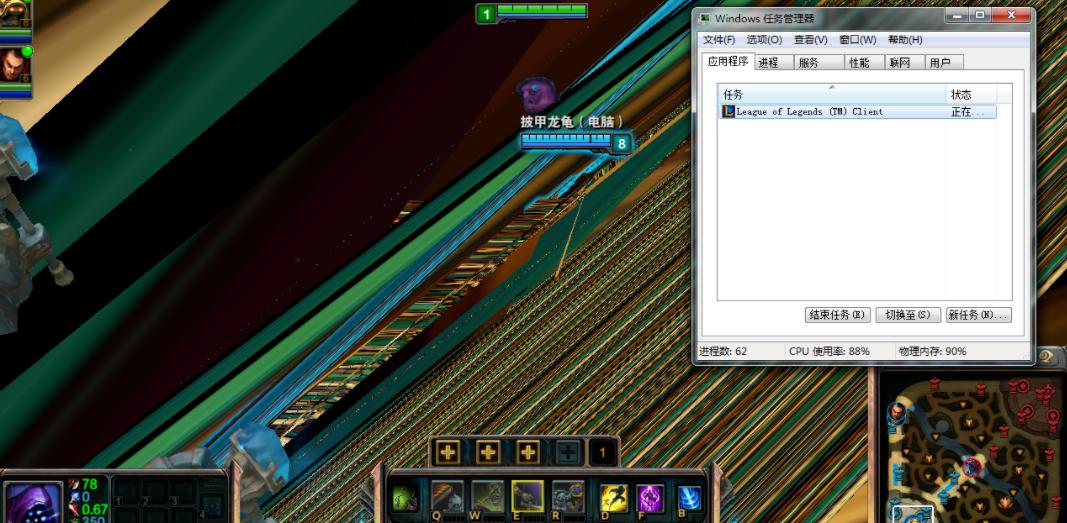Select the topmost ally portrait

15,14
